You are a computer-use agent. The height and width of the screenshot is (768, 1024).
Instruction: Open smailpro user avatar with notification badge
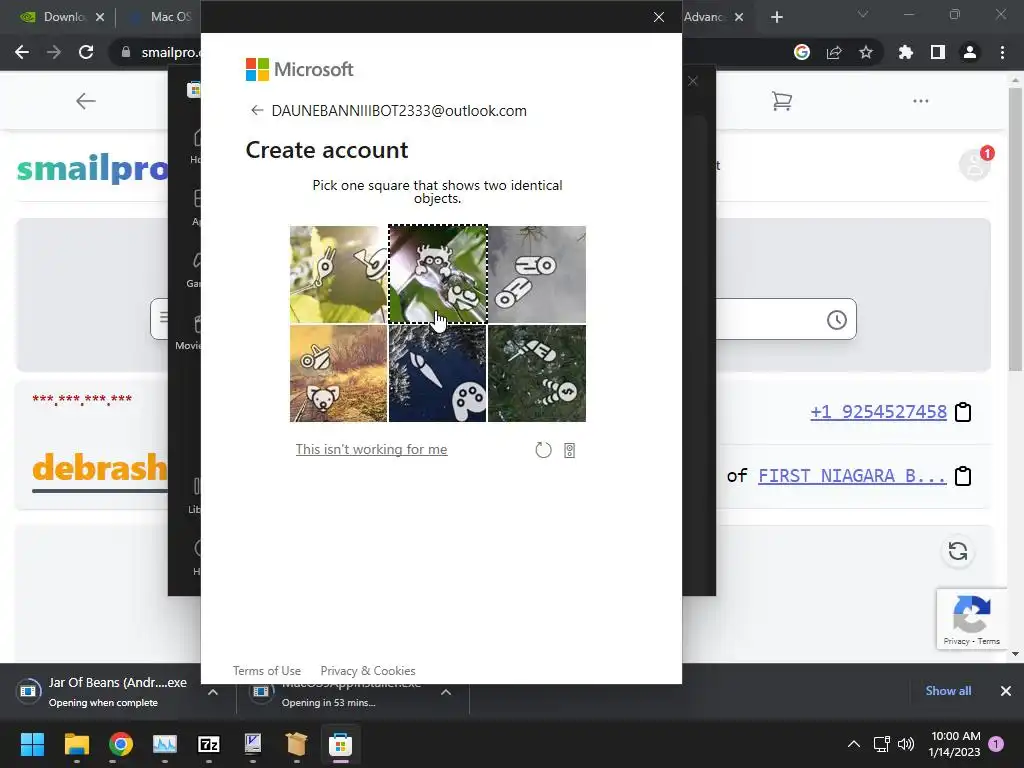975,164
